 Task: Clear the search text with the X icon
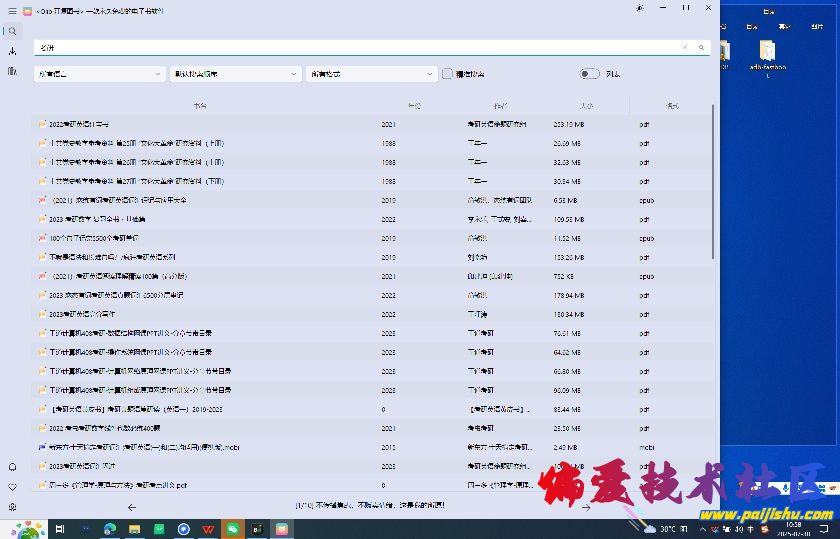(x=685, y=47)
